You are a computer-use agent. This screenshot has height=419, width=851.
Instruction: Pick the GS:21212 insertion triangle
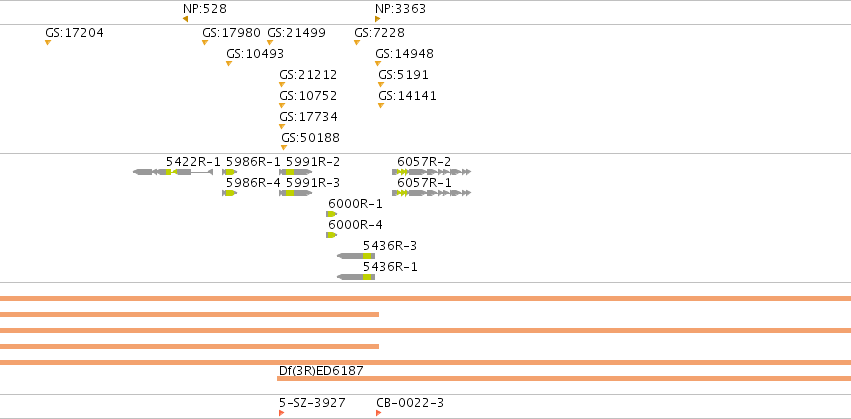(x=282, y=84)
